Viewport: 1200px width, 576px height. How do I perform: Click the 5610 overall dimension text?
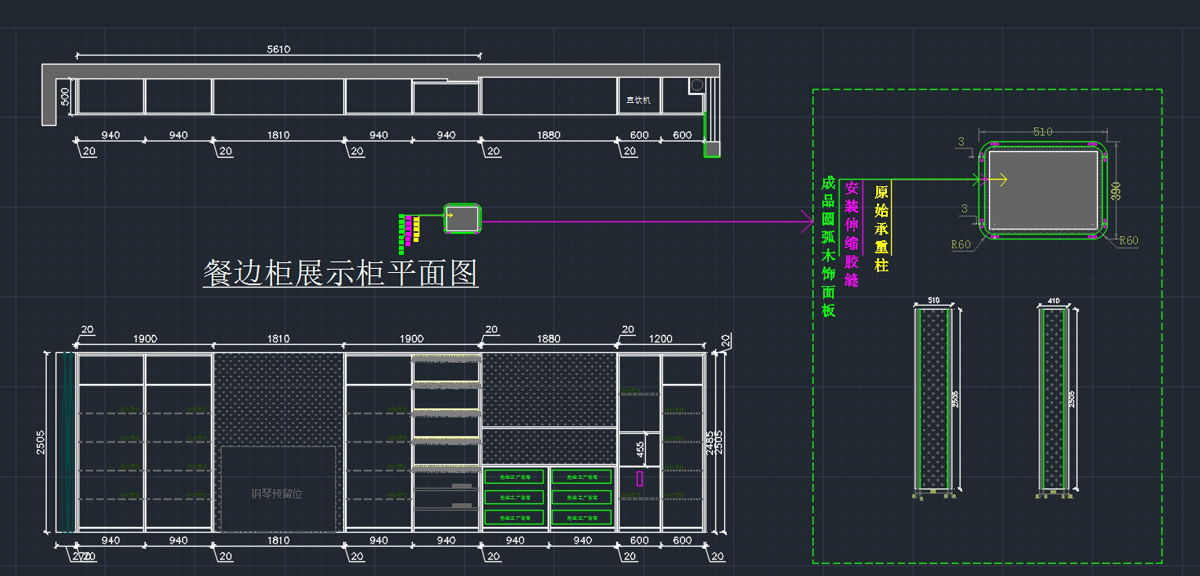(x=278, y=49)
